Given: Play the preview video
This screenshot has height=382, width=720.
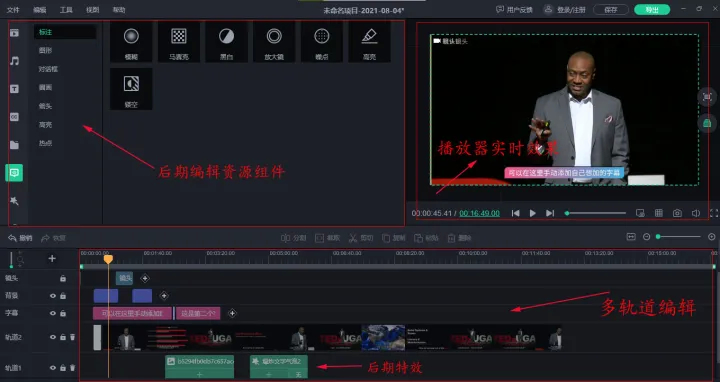Looking at the screenshot, I should pos(533,213).
